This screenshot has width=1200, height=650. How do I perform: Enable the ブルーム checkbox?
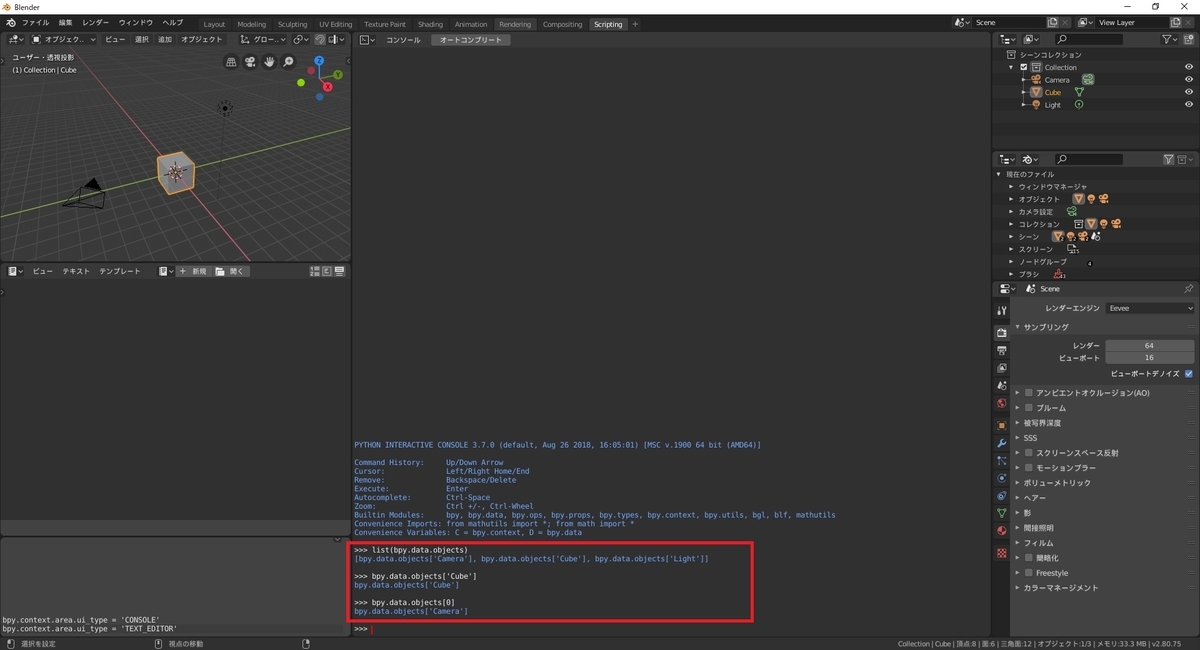click(x=1029, y=408)
